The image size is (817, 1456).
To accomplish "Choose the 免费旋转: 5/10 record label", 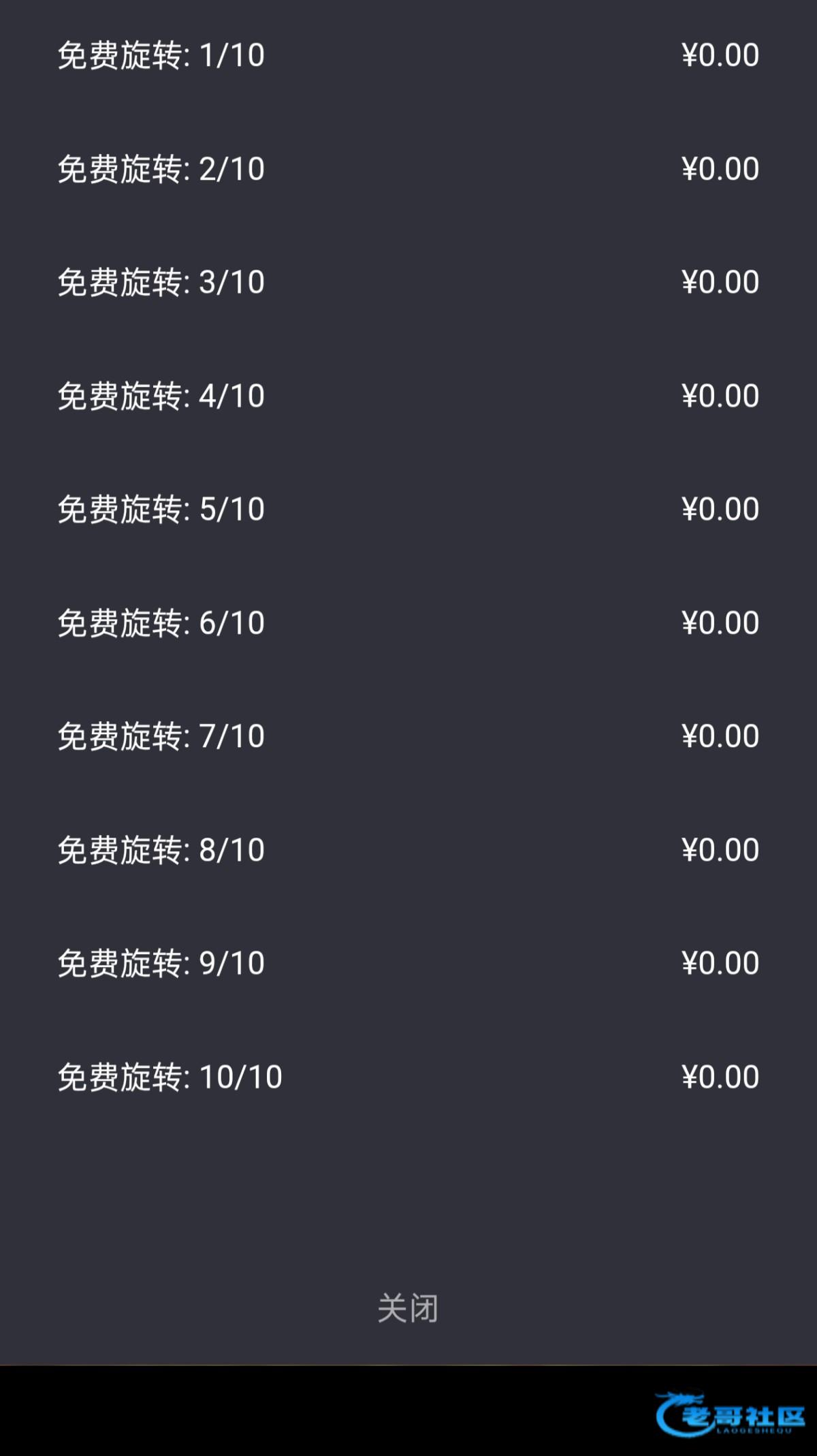I will point(161,509).
